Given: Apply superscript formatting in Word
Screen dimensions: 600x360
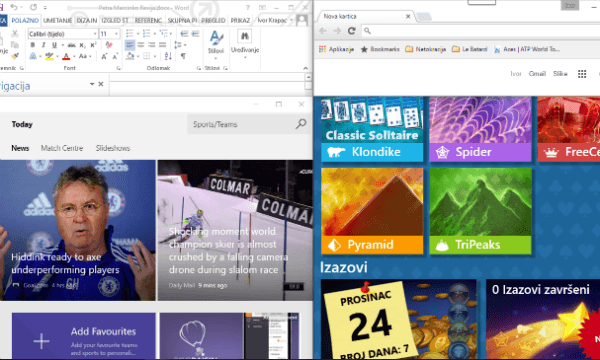Looking at the screenshot, I should 93,45.
